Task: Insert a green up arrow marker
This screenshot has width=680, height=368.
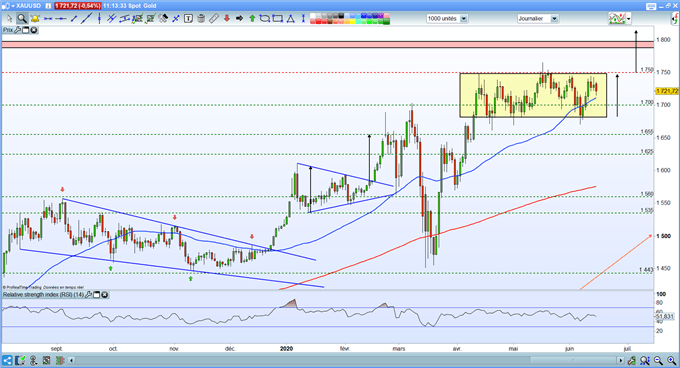Action: pos(252,19)
